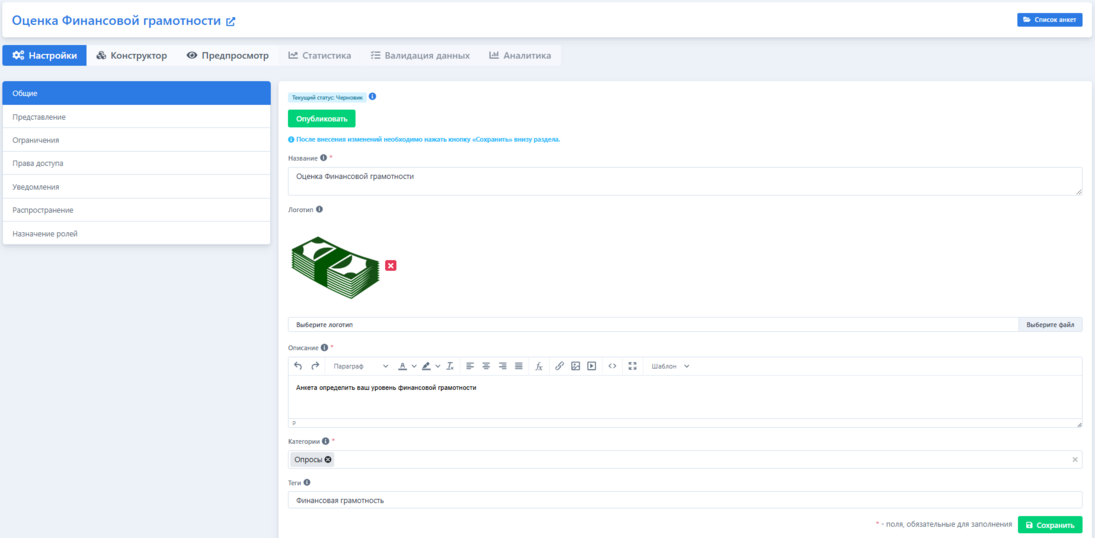This screenshot has width=1095, height=538.
Task: Open the Параграф style dropdown
Action: (x=360, y=367)
